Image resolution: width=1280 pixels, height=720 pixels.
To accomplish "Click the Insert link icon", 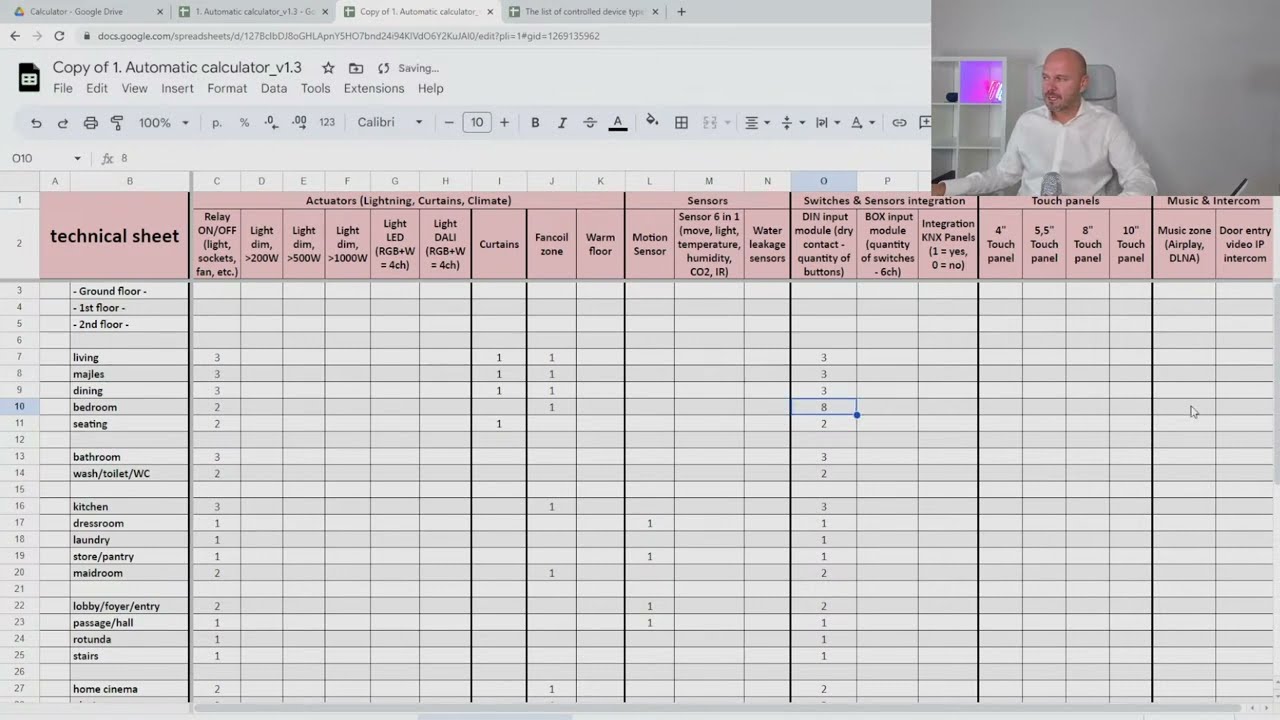I will tap(899, 122).
